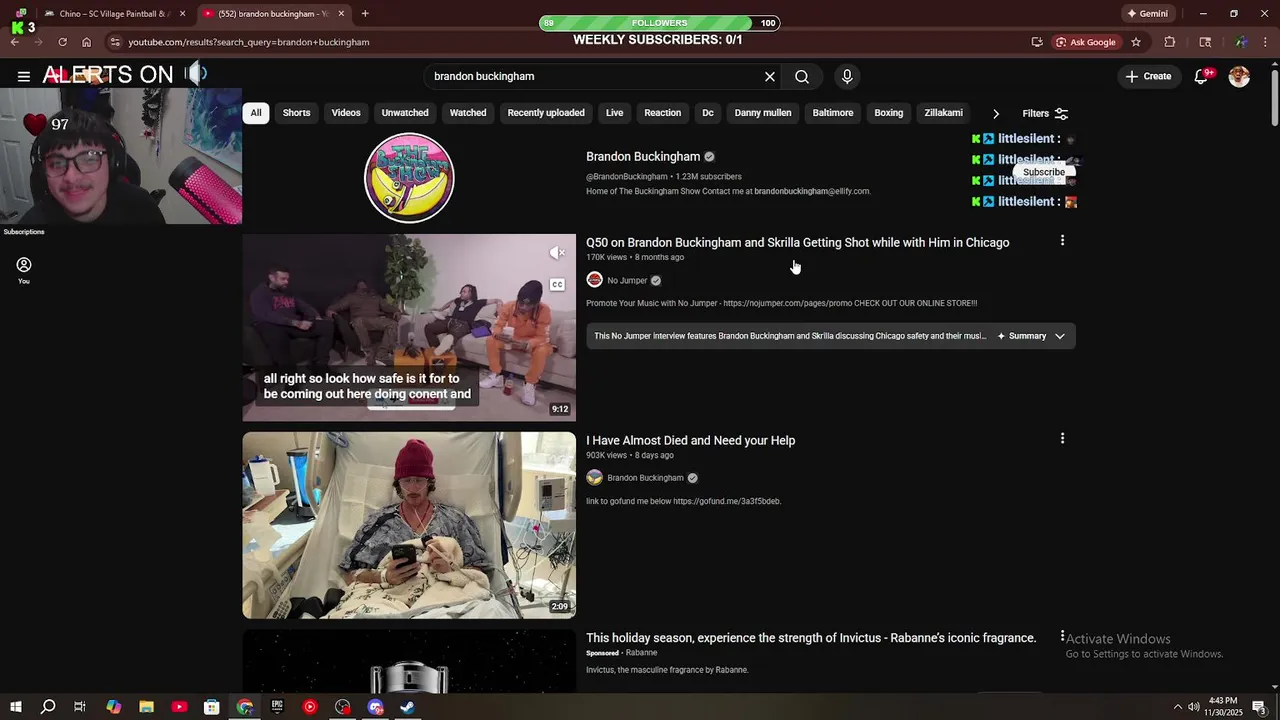Open more options for I Have Almost Died video
Viewport: 1280px width, 720px height.
[x=1062, y=438]
